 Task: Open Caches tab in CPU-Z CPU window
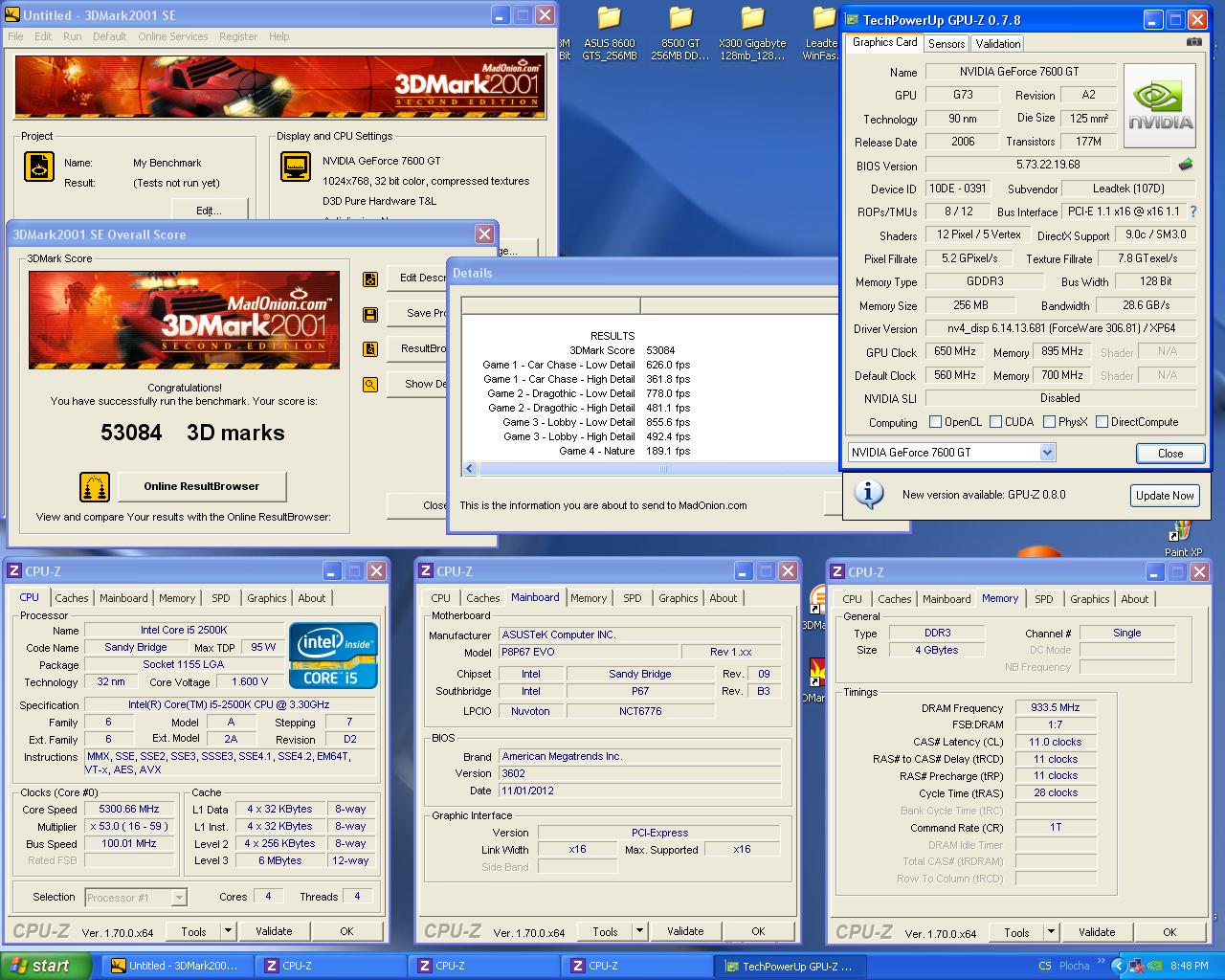(72, 598)
